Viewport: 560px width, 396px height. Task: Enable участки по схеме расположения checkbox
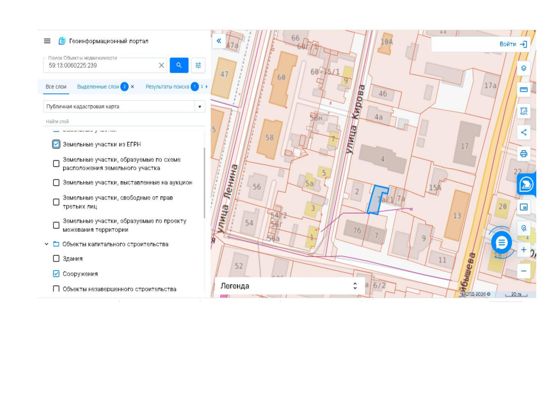(x=56, y=164)
